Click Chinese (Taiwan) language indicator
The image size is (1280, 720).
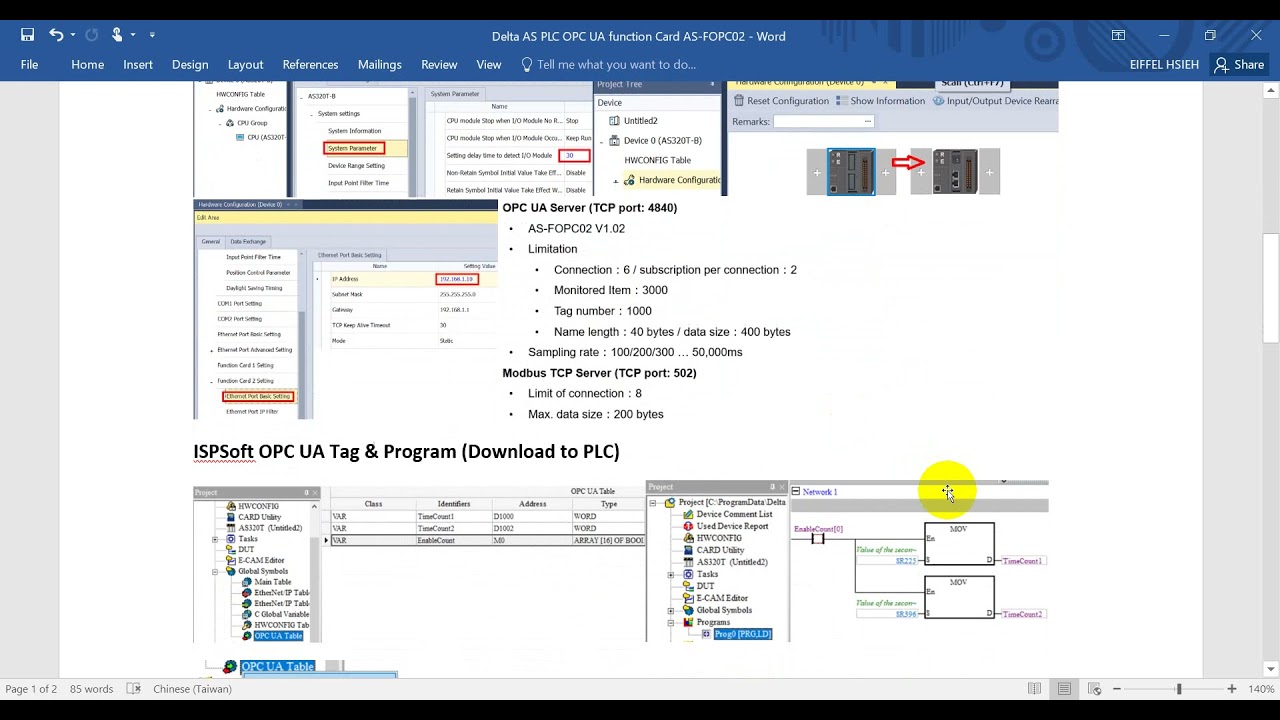coord(192,689)
